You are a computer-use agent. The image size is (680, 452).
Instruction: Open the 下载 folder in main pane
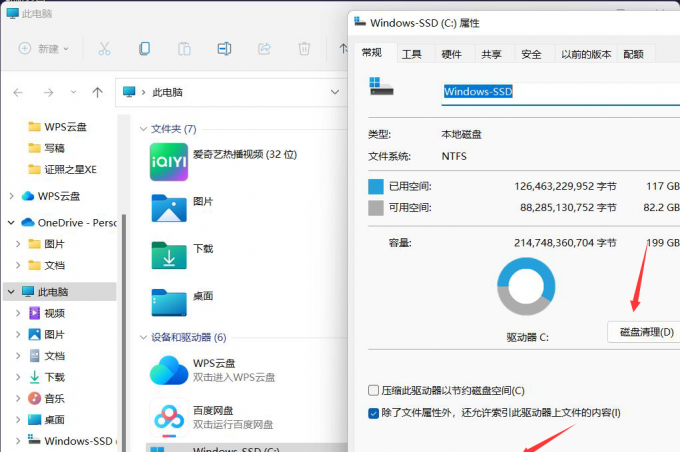click(169, 255)
